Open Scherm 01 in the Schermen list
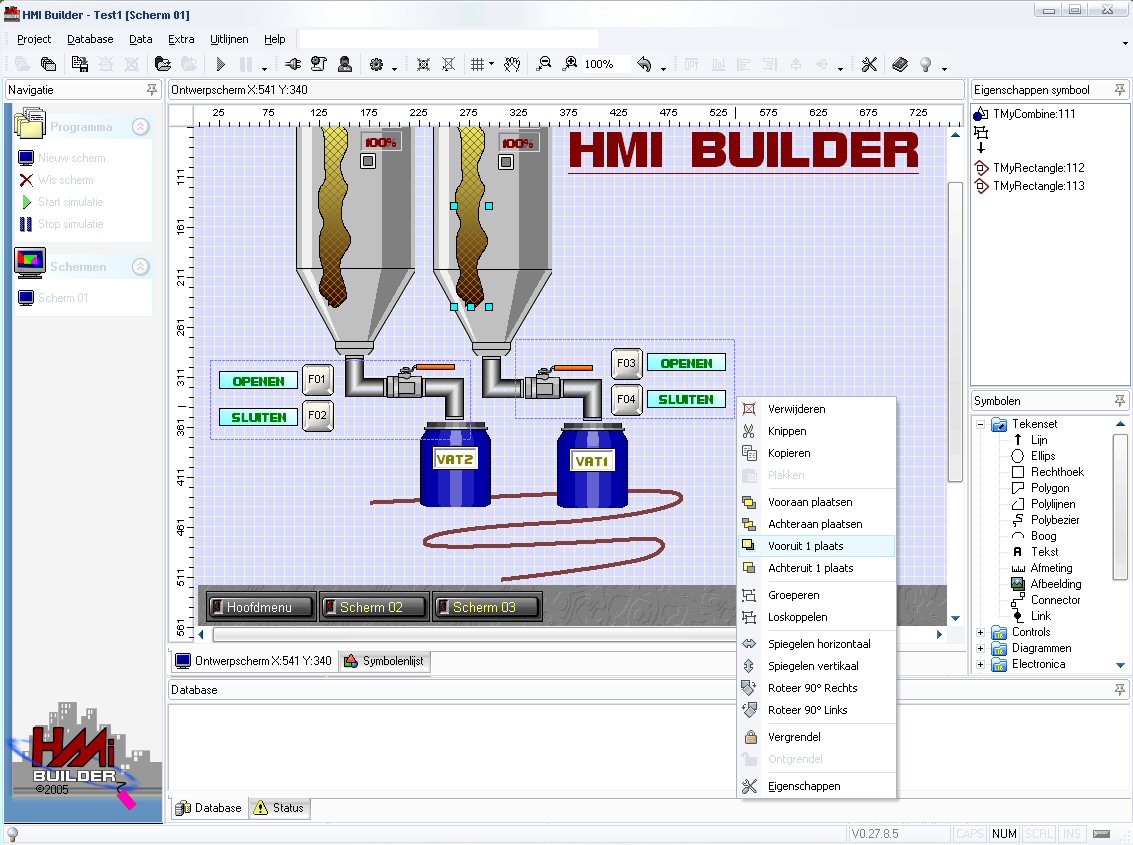Viewport: 1133px width, 845px height. 53,298
